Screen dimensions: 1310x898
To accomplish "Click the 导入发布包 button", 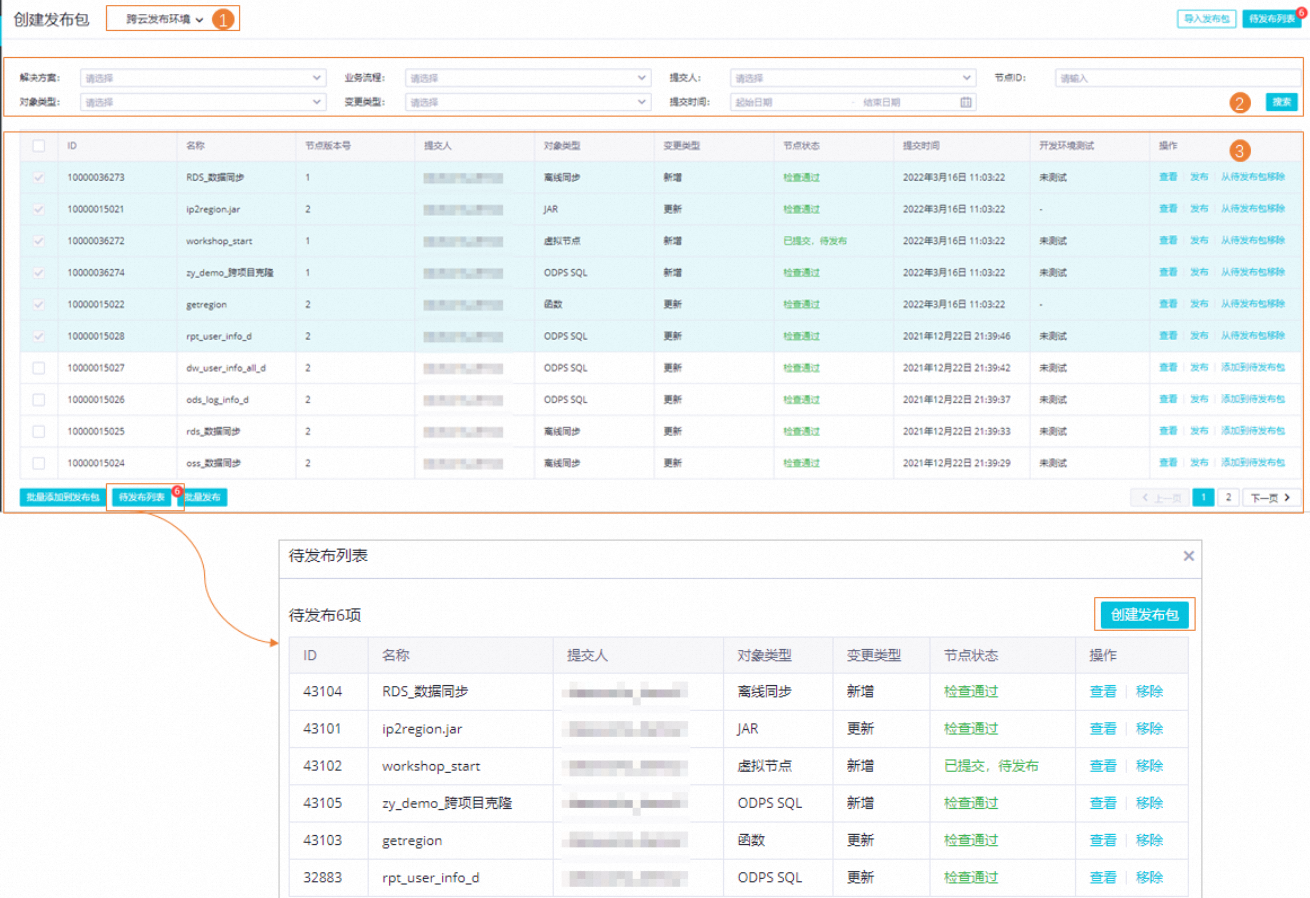I will [1208, 19].
